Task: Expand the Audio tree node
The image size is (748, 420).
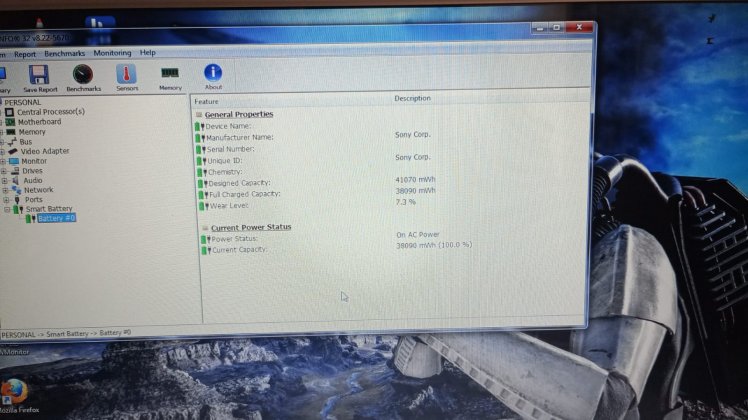Action: tap(5, 181)
